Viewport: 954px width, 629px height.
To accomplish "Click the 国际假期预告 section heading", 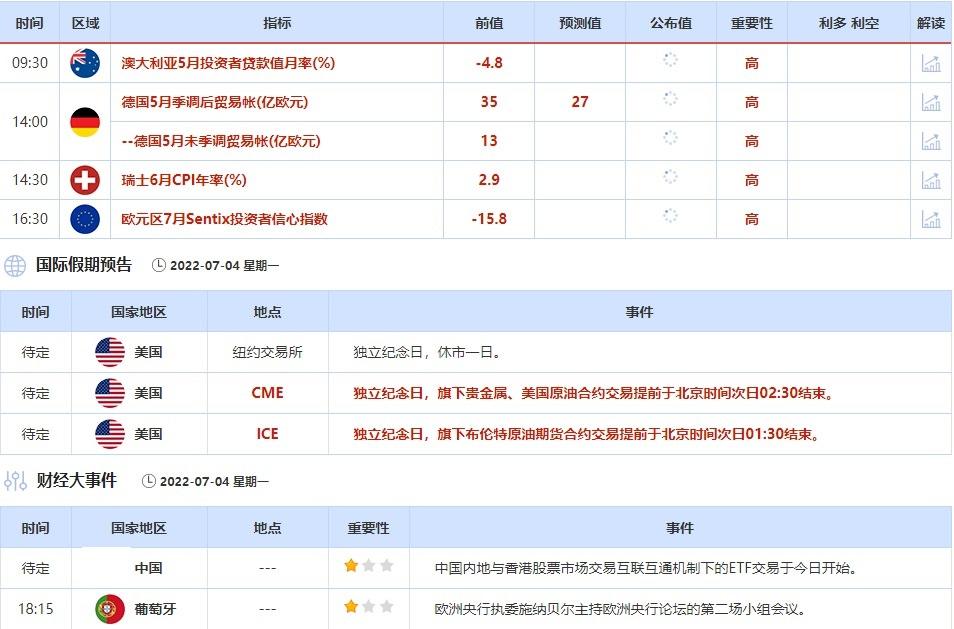I will point(84,265).
